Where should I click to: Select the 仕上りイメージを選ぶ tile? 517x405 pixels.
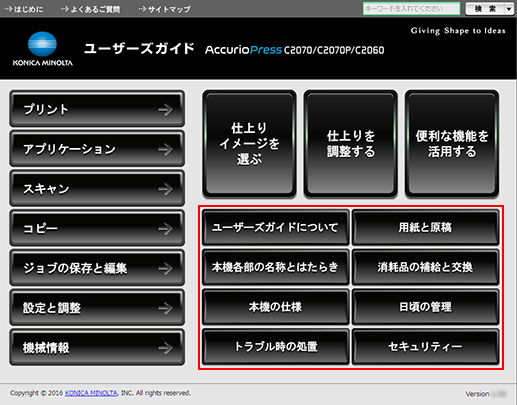[249, 144]
